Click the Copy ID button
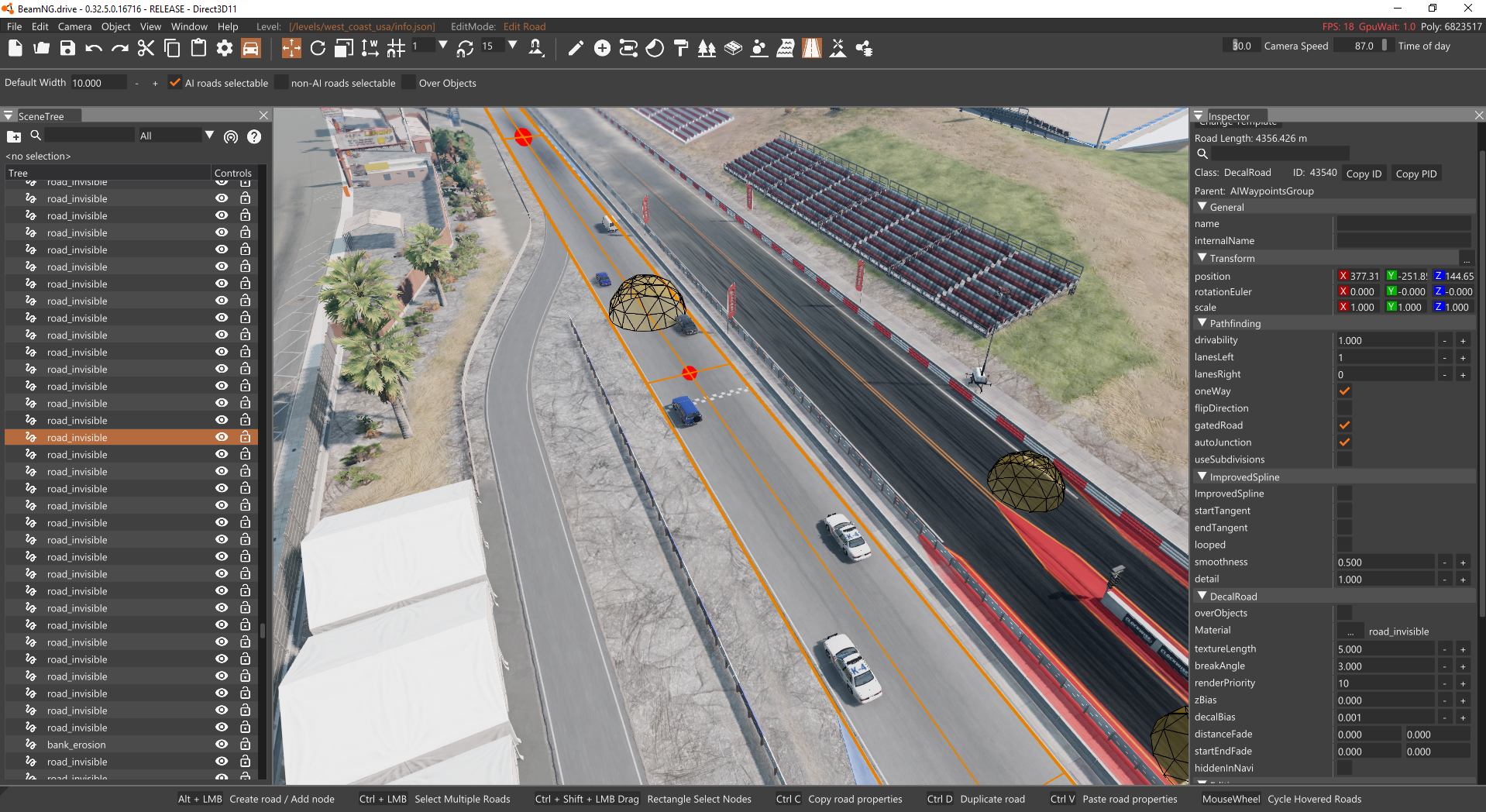Screen dimensions: 1486x812 [1364, 174]
